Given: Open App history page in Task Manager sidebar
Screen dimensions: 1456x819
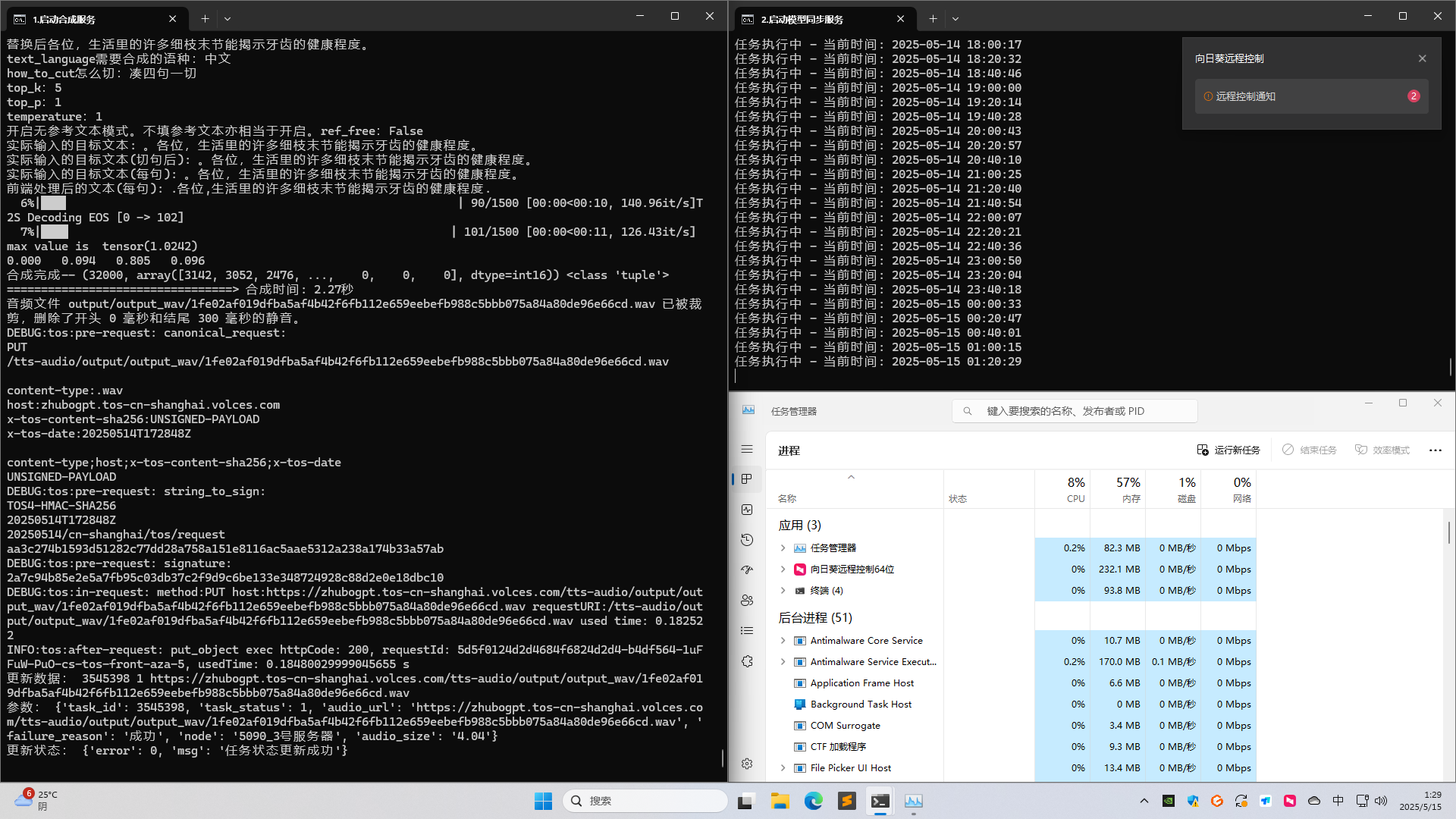Looking at the screenshot, I should click(x=747, y=540).
